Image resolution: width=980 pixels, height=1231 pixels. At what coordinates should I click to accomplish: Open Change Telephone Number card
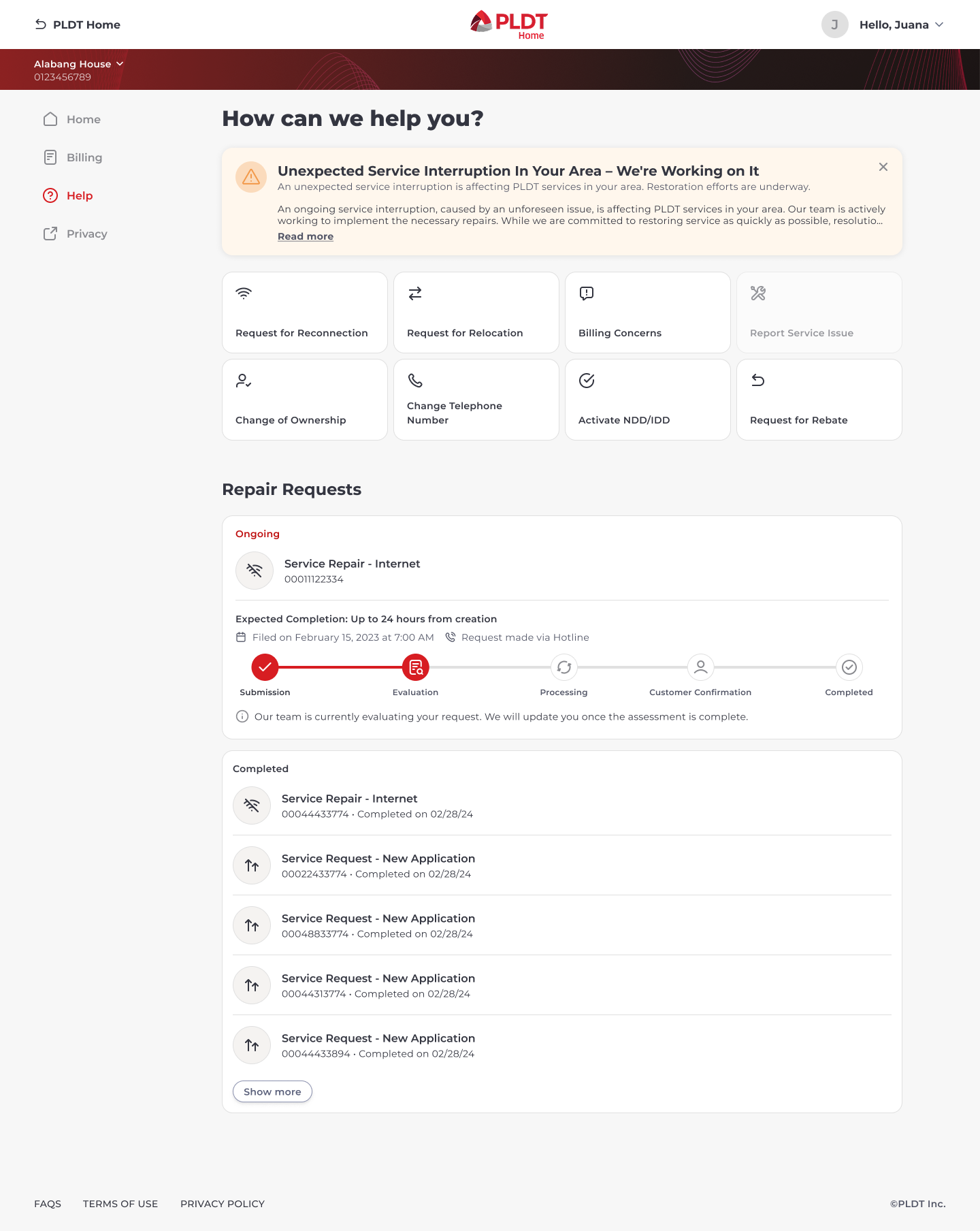[476, 400]
